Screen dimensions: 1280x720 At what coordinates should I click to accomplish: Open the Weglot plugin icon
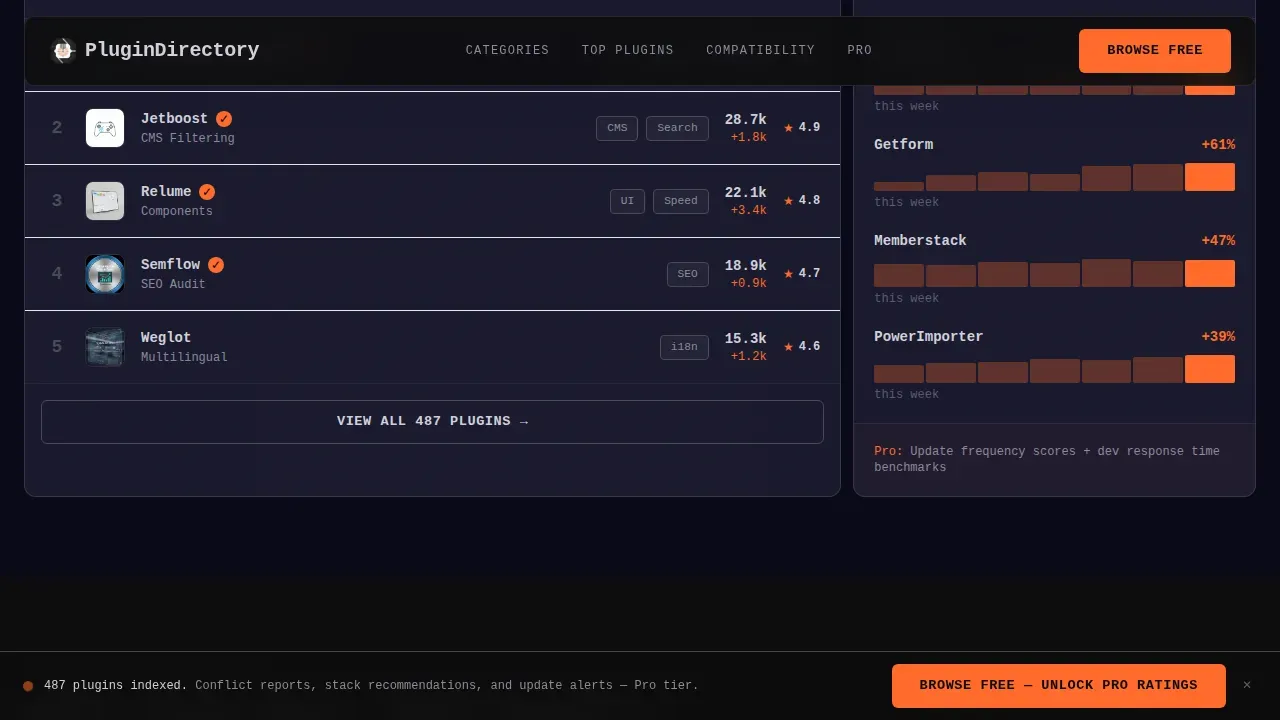pos(105,347)
